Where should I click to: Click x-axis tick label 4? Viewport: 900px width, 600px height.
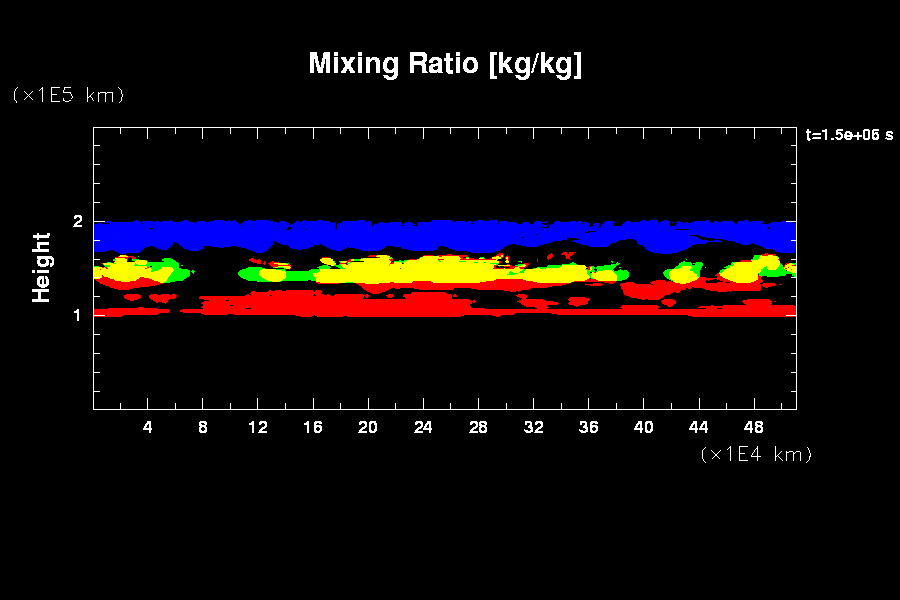pos(148,427)
